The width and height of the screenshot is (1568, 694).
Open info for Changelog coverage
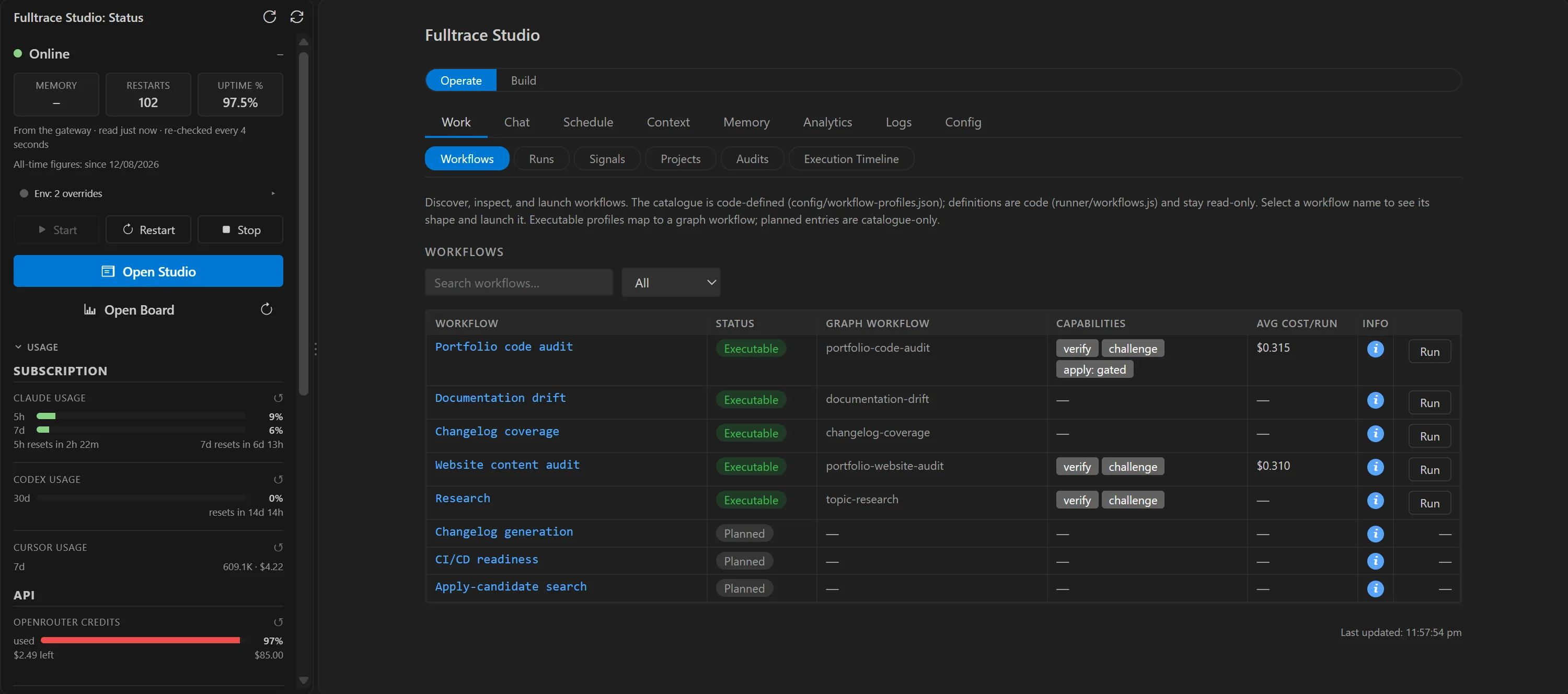click(x=1375, y=433)
